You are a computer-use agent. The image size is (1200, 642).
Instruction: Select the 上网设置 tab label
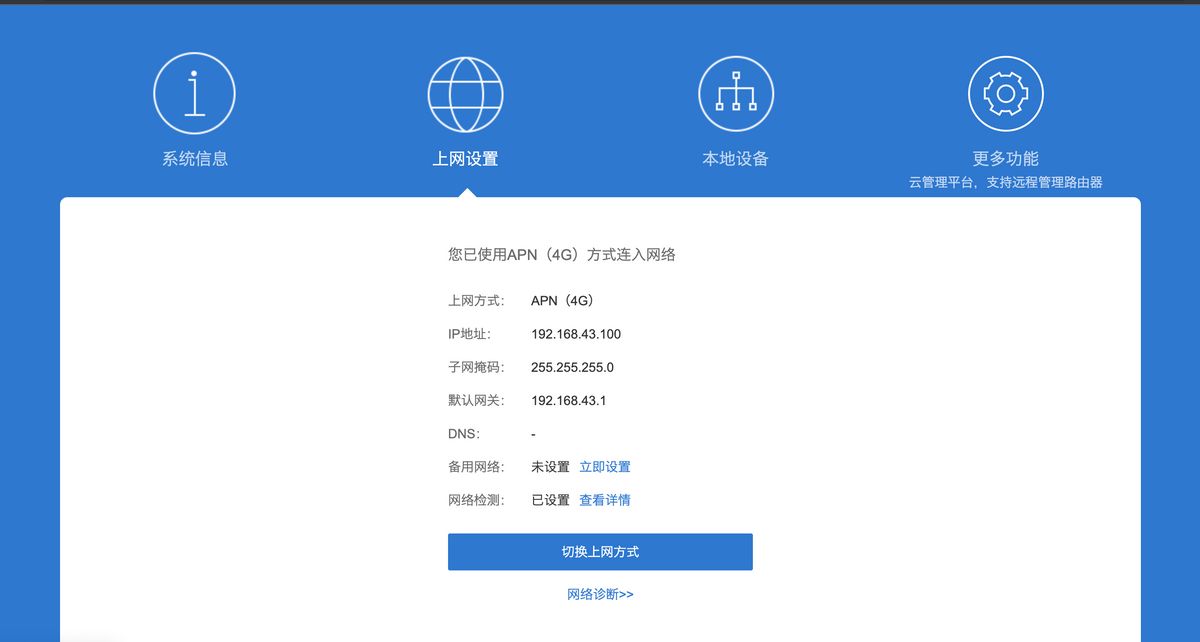coord(465,159)
